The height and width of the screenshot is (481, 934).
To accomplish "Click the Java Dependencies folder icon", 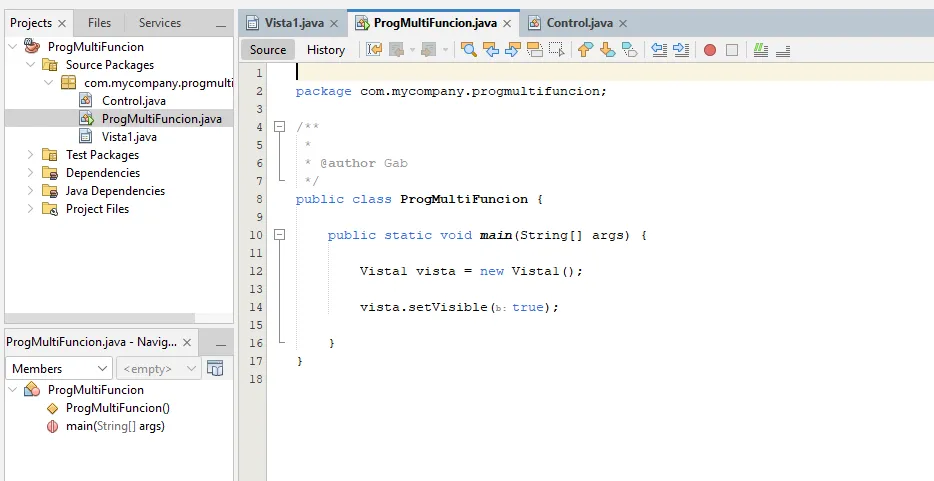I will click(x=50, y=190).
